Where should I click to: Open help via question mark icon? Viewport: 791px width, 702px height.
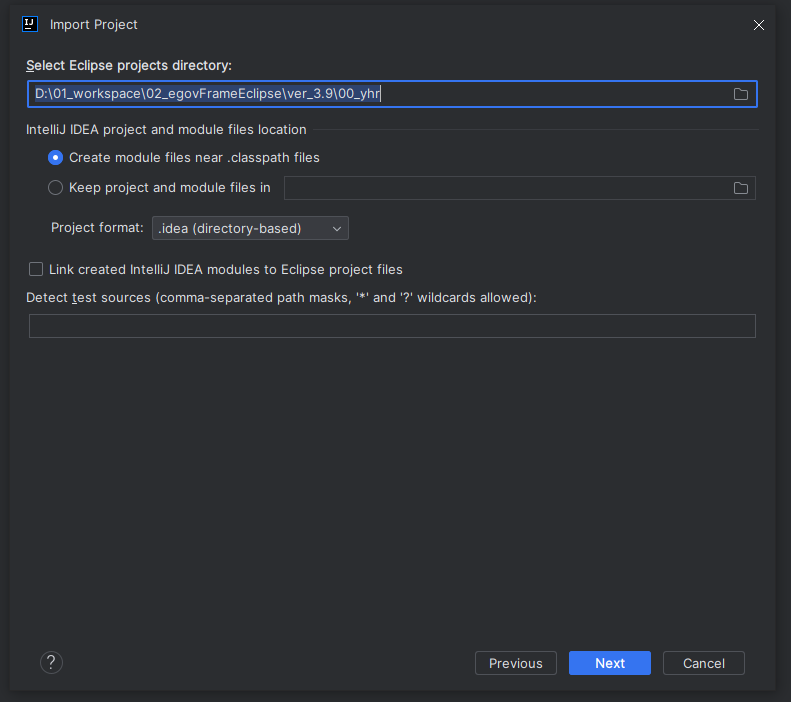(51, 663)
